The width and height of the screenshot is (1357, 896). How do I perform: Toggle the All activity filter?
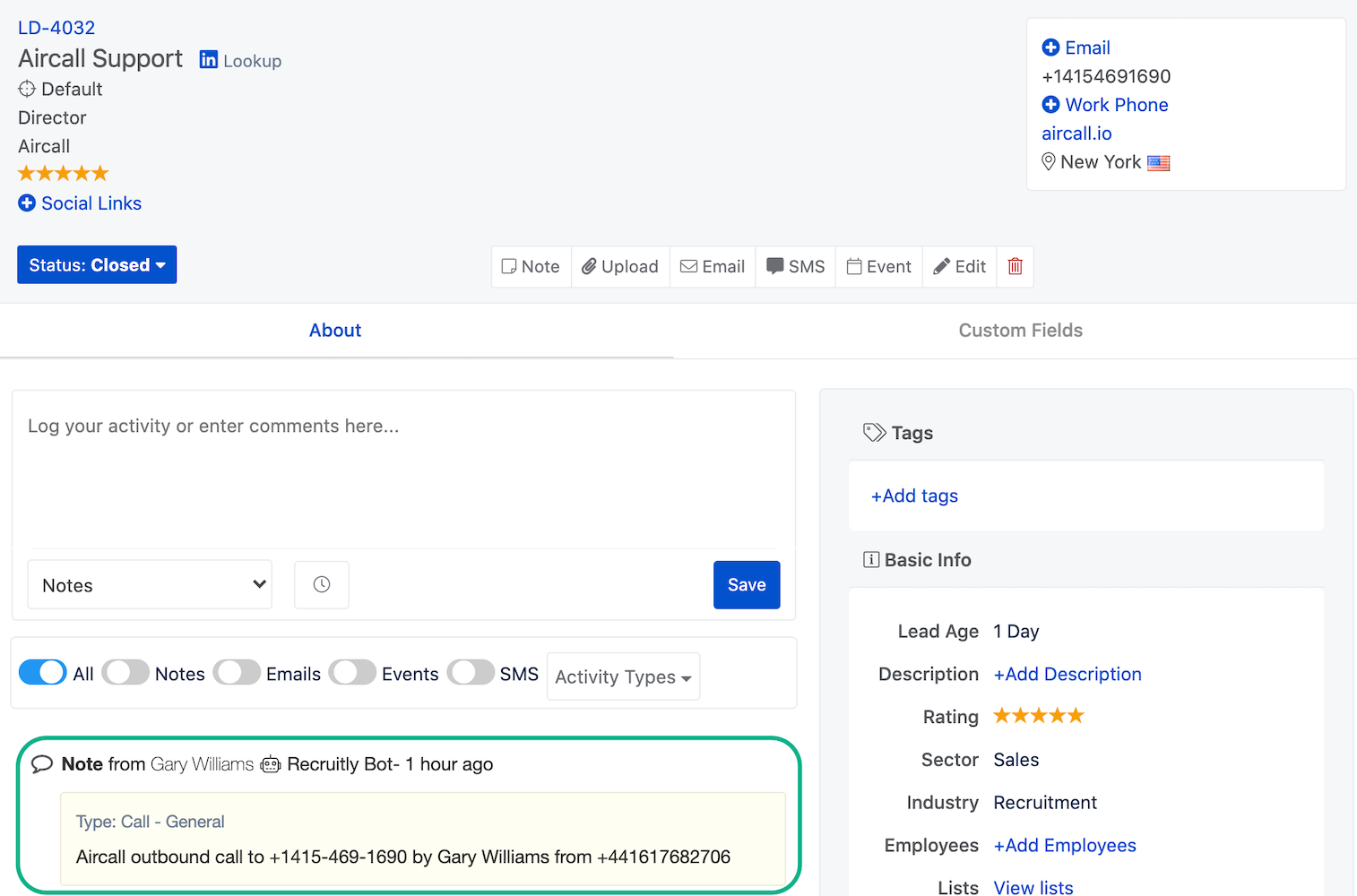43,672
